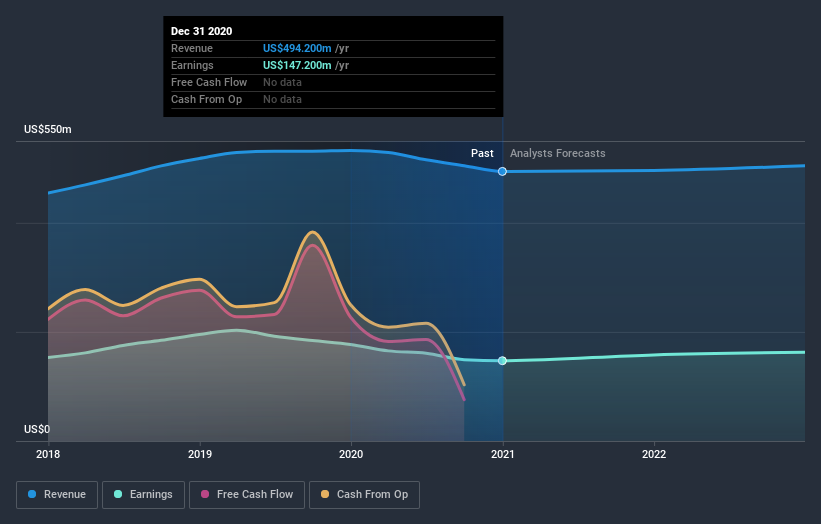Click the 2020 x-axis label
Image resolution: width=821 pixels, height=524 pixels.
351,454
